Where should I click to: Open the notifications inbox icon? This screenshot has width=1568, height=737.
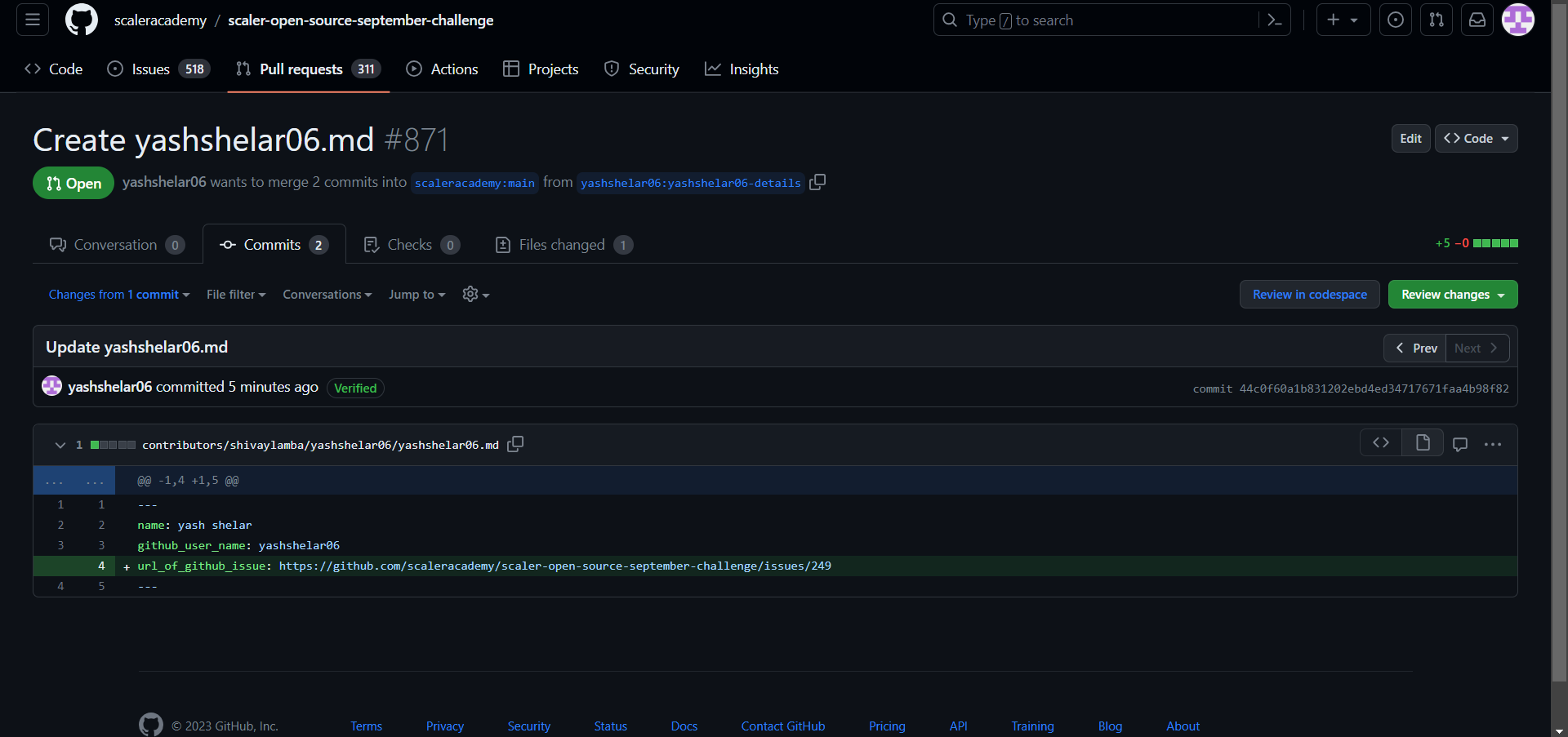pos(1477,20)
